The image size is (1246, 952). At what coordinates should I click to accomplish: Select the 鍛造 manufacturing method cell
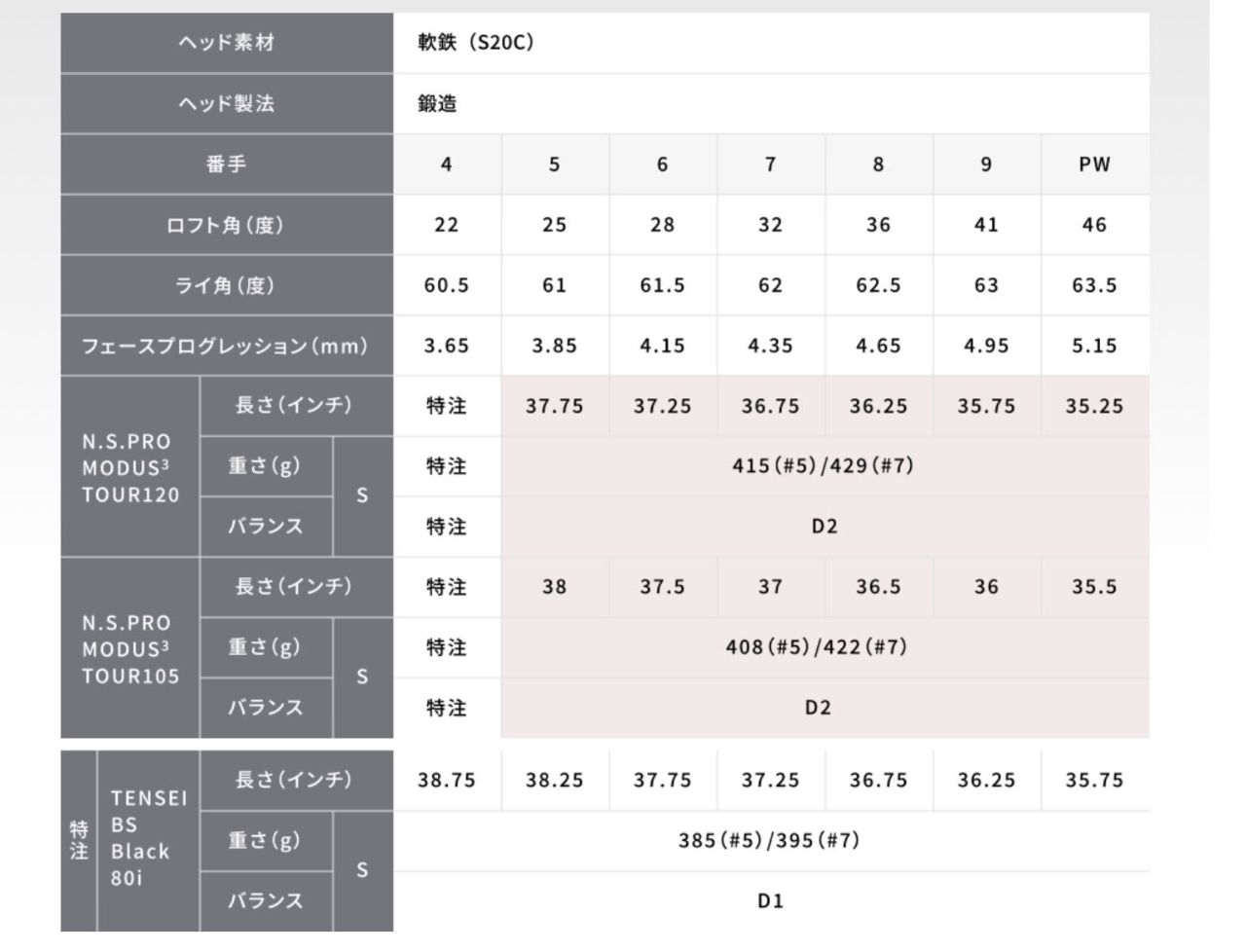pos(437,103)
